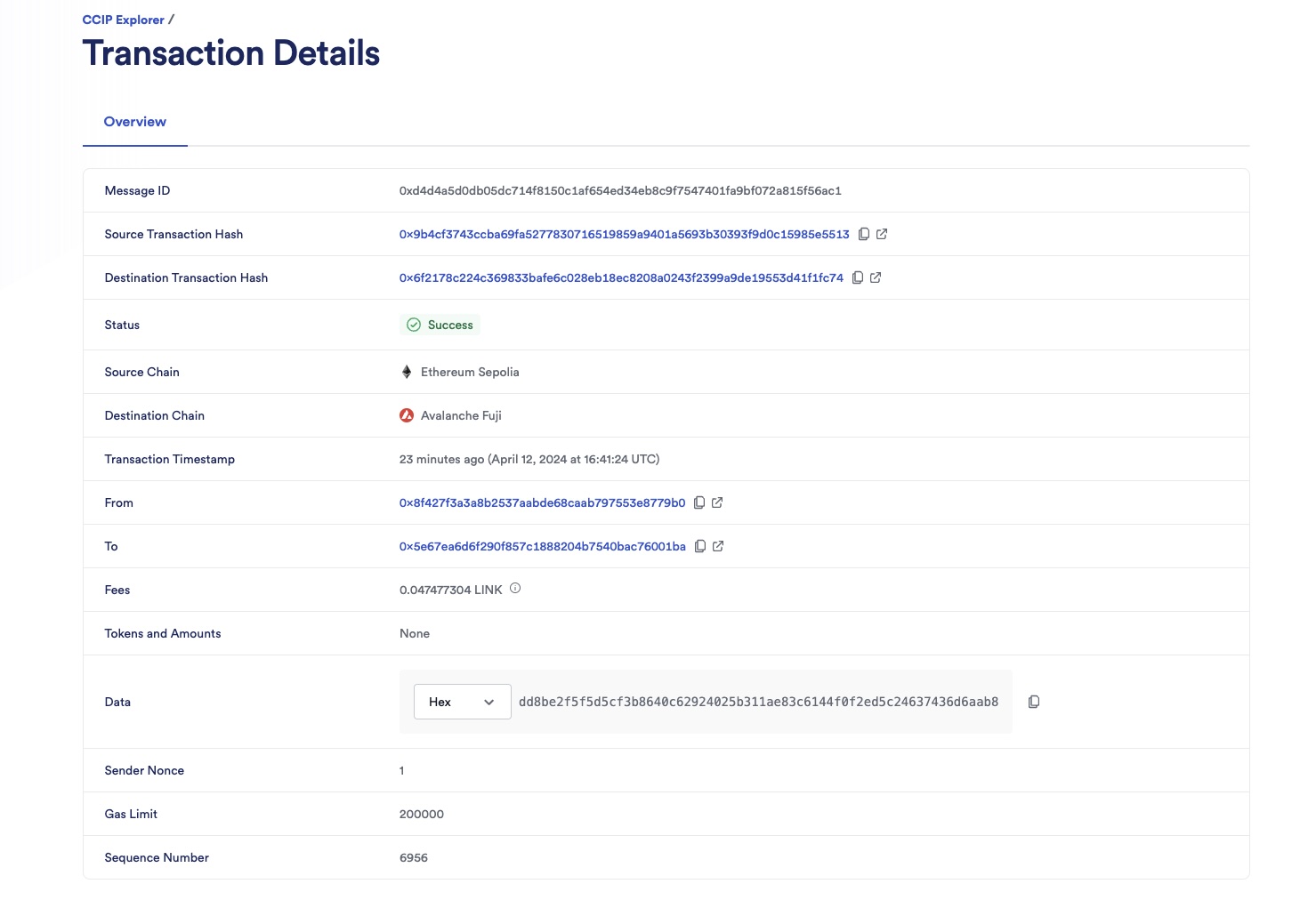Open destination transaction in external block explorer
Viewport: 1308px width, 924px height.
[875, 277]
